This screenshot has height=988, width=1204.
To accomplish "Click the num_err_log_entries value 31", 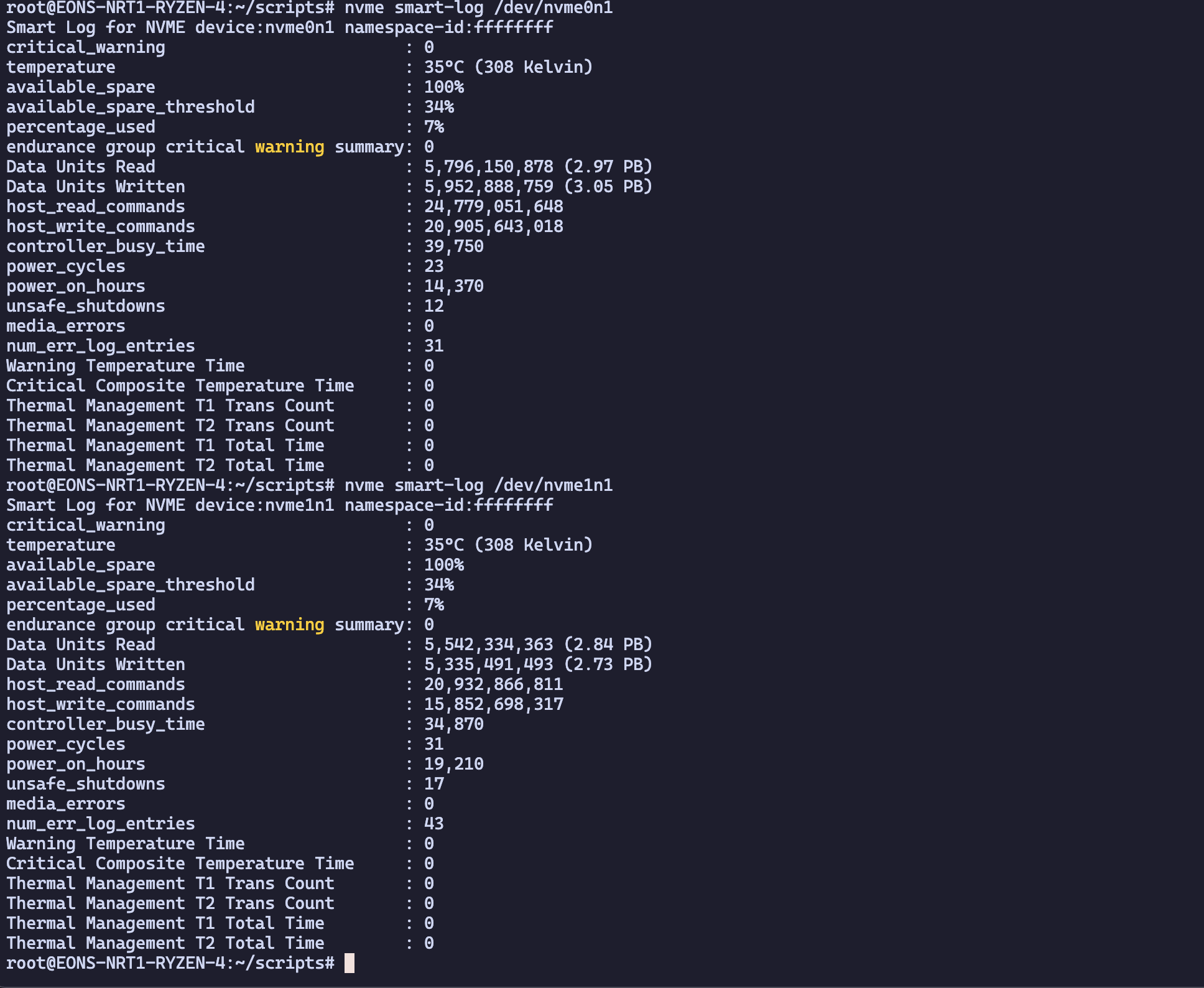I will click(434, 346).
